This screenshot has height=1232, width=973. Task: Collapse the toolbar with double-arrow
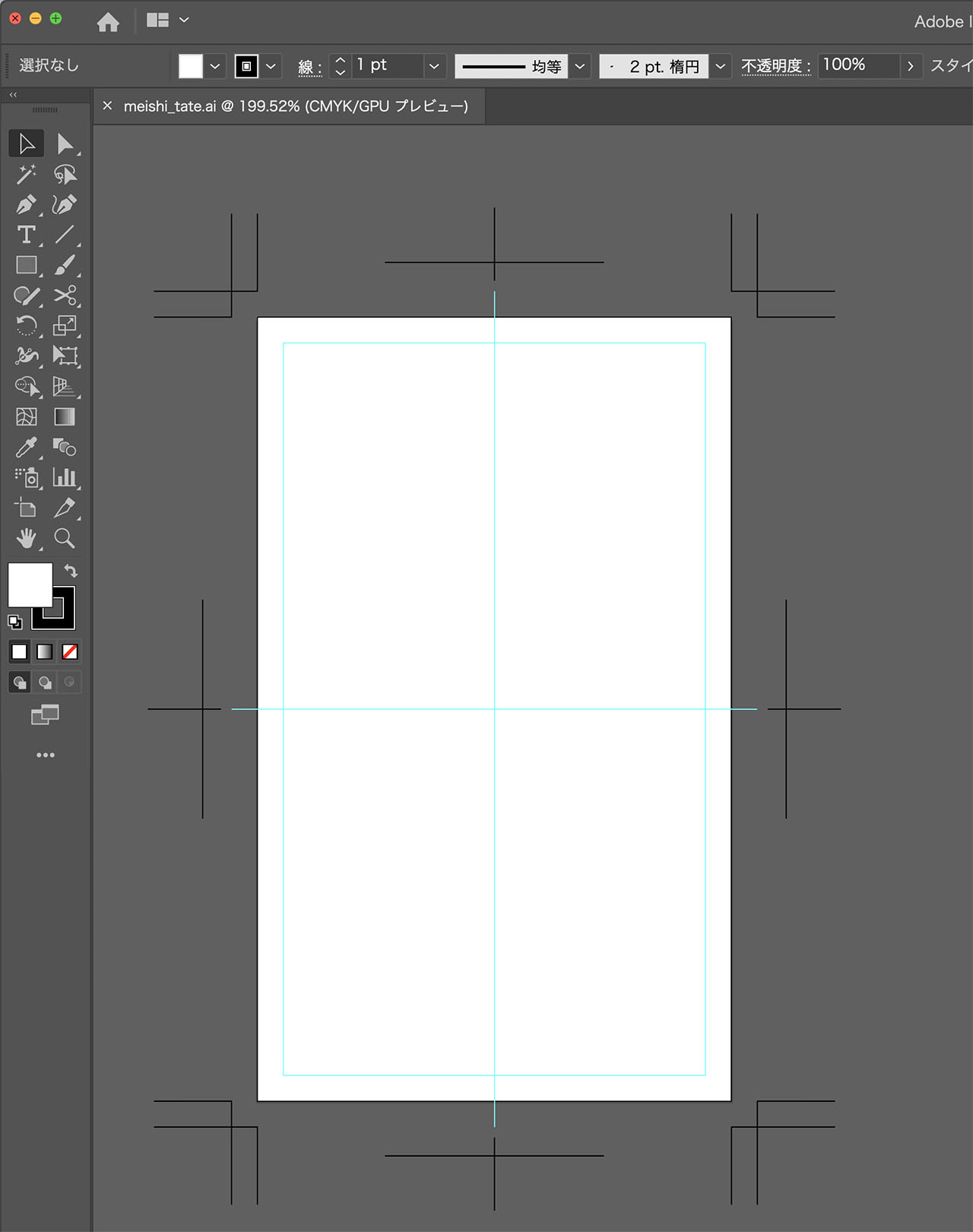tap(13, 94)
